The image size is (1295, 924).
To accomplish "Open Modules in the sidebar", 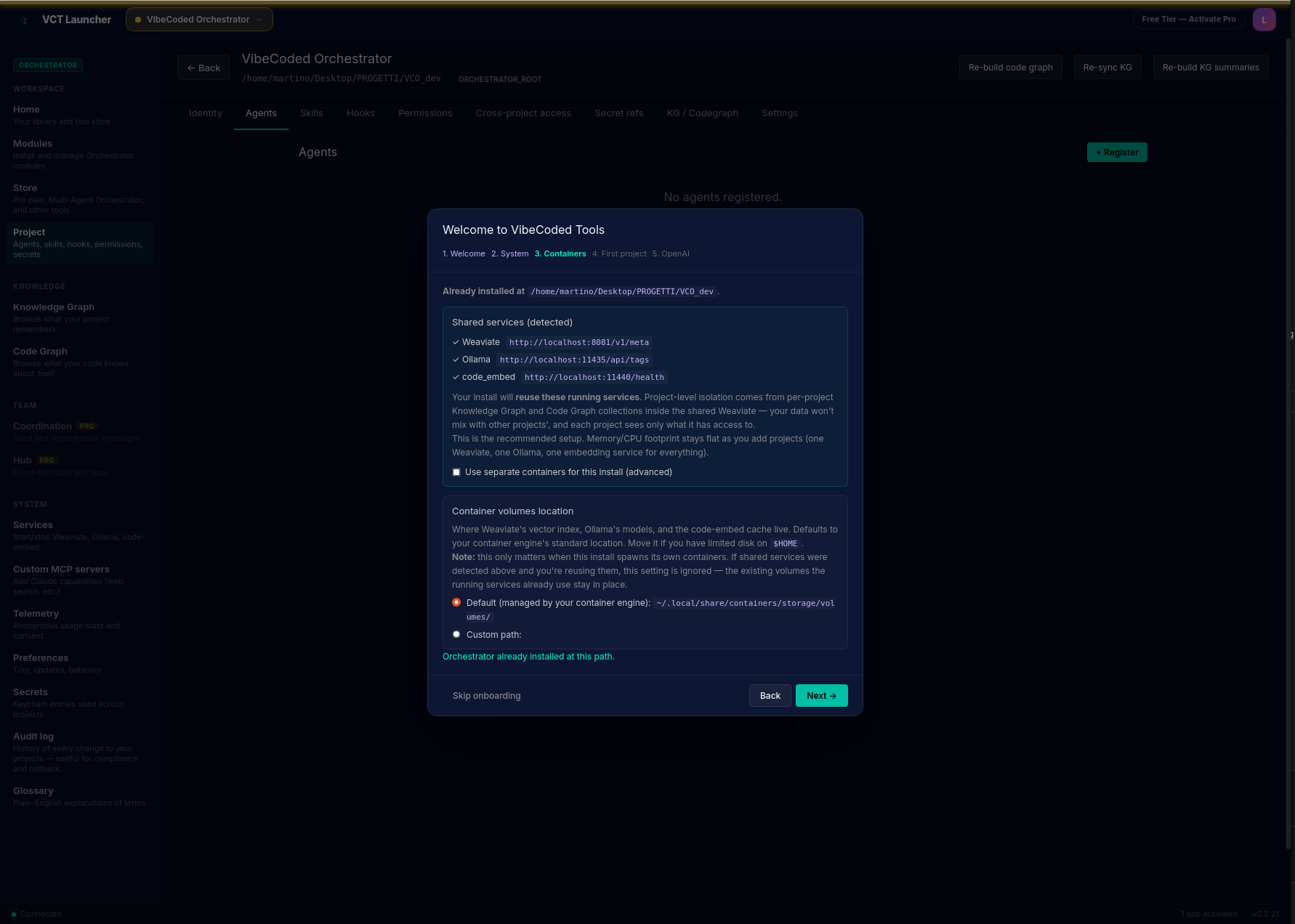I will pos(79,154).
